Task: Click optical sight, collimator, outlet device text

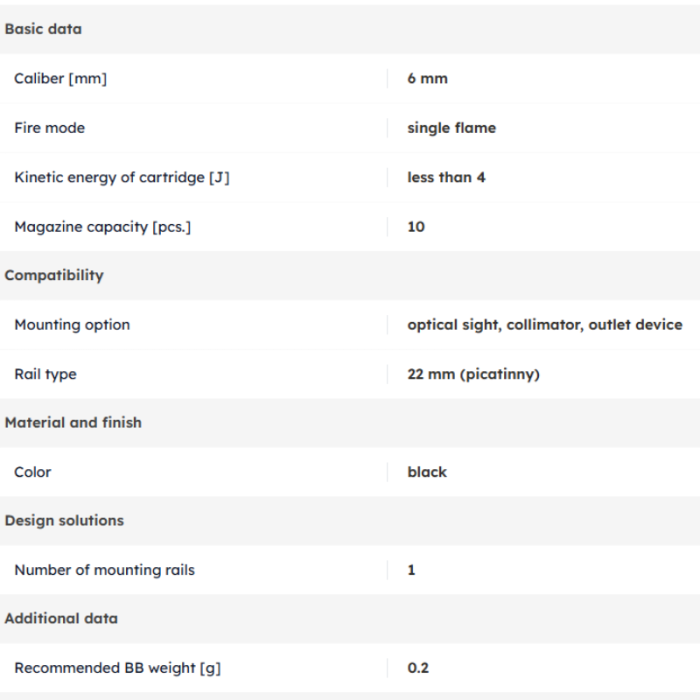Action: coord(545,325)
